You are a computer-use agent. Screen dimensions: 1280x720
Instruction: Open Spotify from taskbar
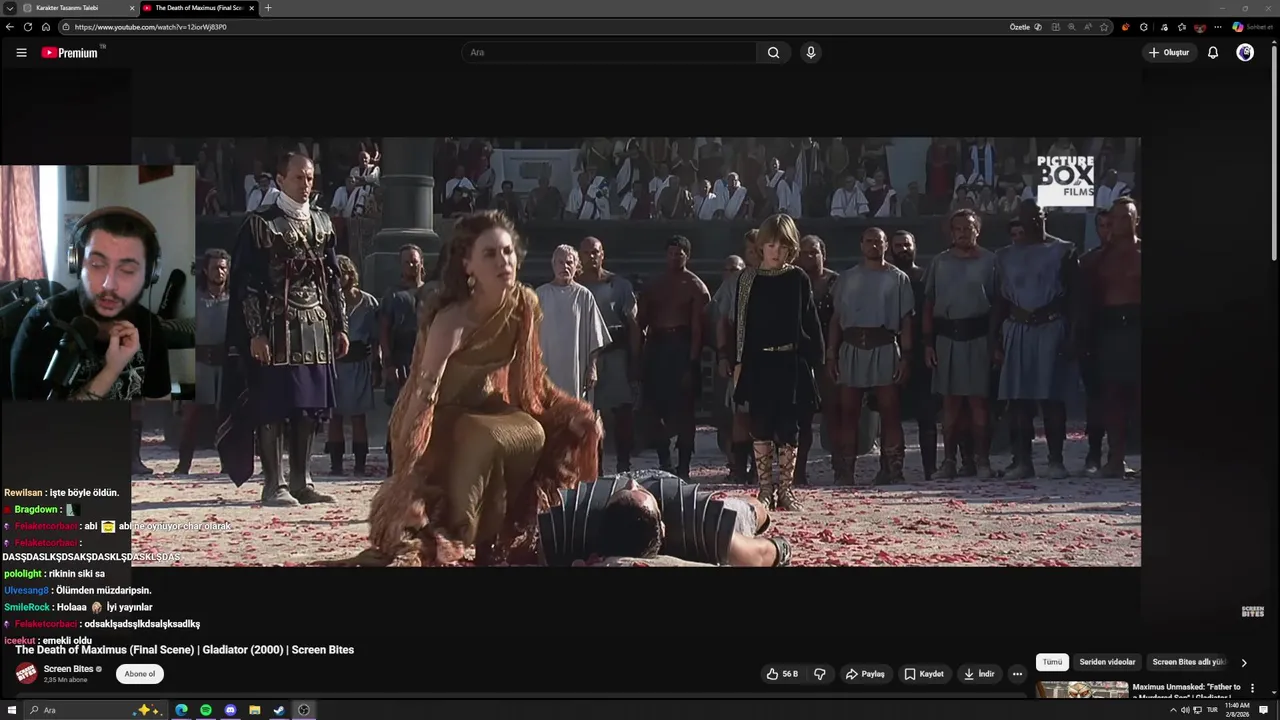(206, 710)
